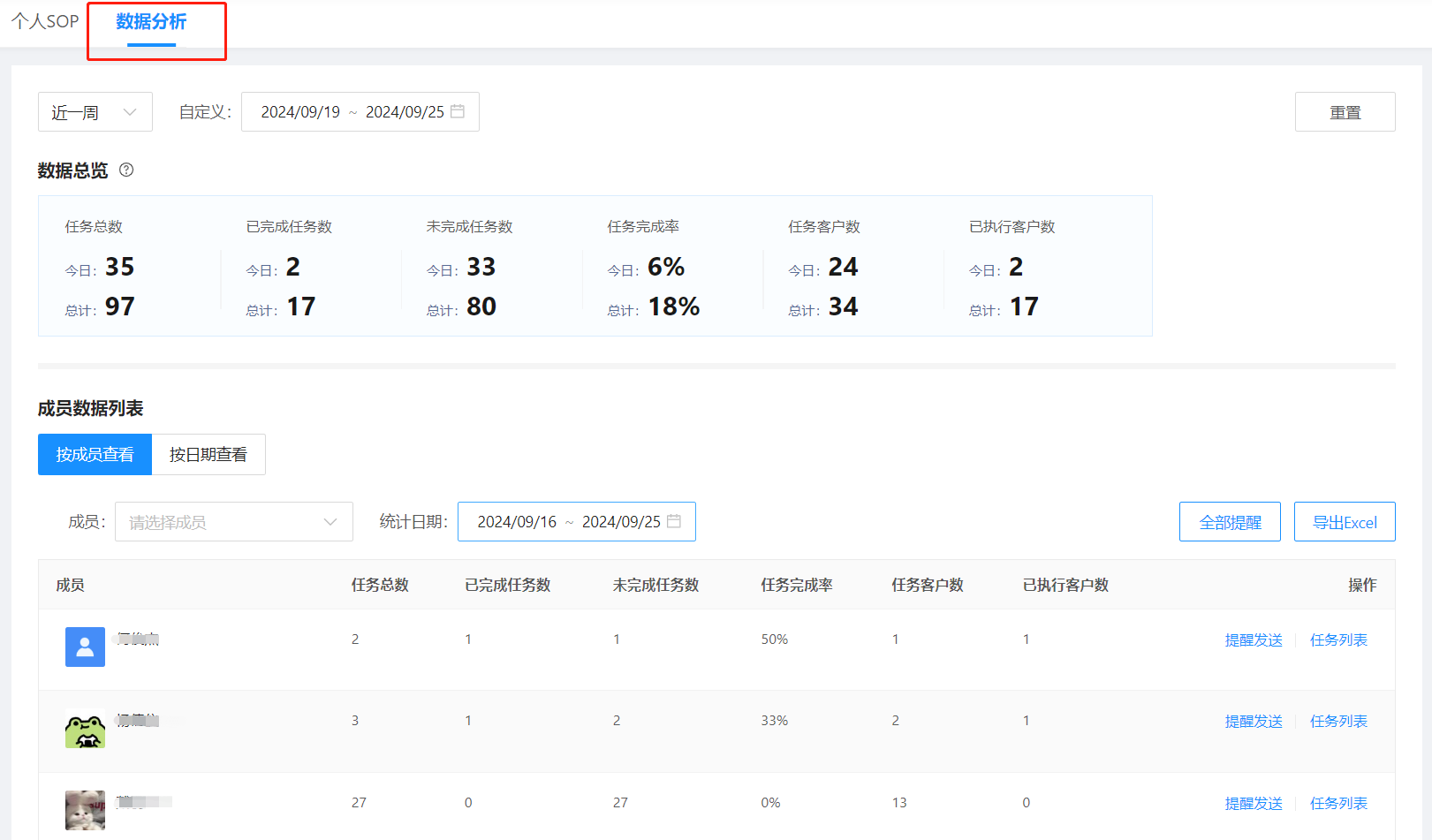Click the 33% completion rate cell
Image resolution: width=1432 pixels, height=840 pixels.
pos(775,721)
